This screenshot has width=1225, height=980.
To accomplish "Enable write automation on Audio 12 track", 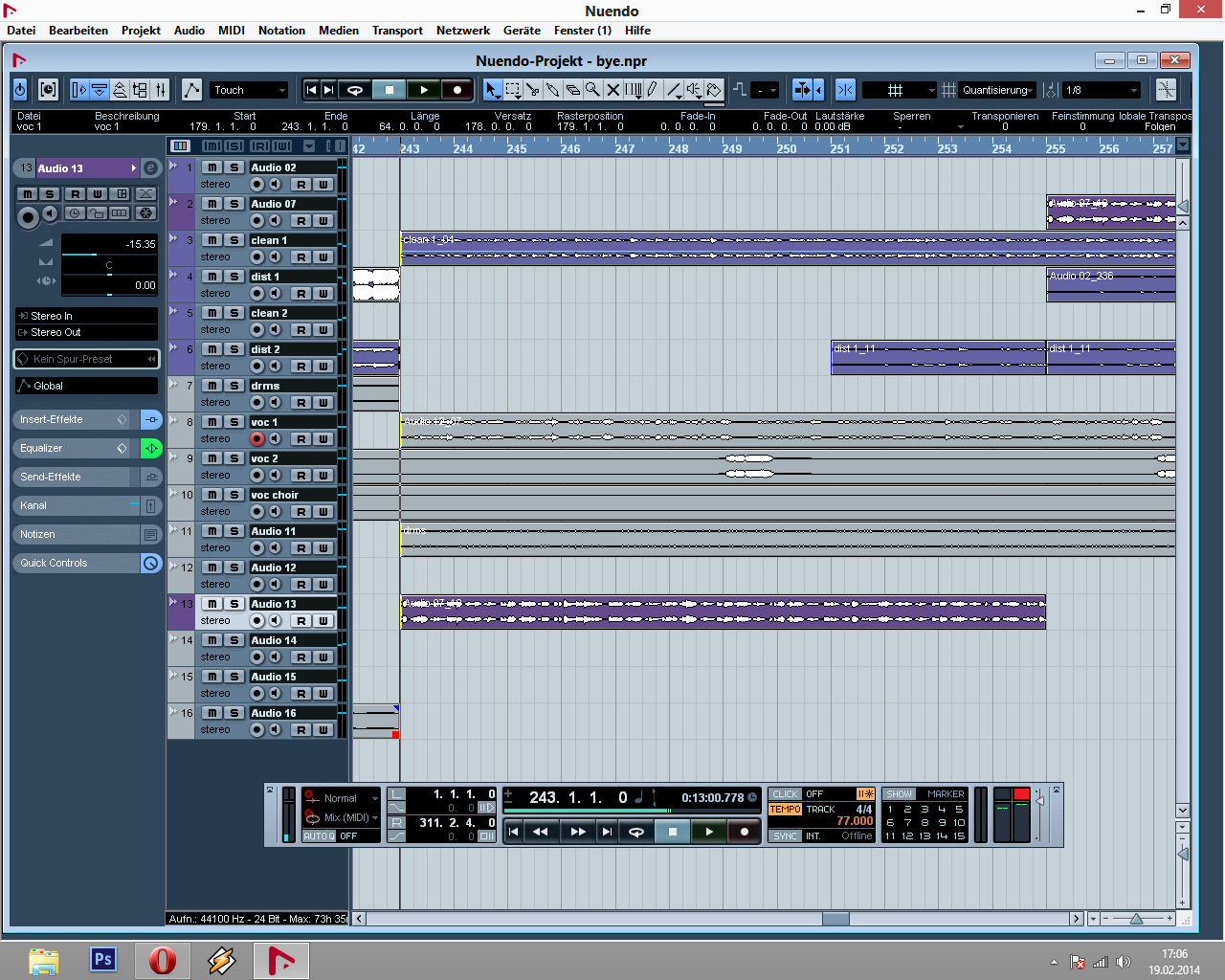I will click(x=323, y=585).
